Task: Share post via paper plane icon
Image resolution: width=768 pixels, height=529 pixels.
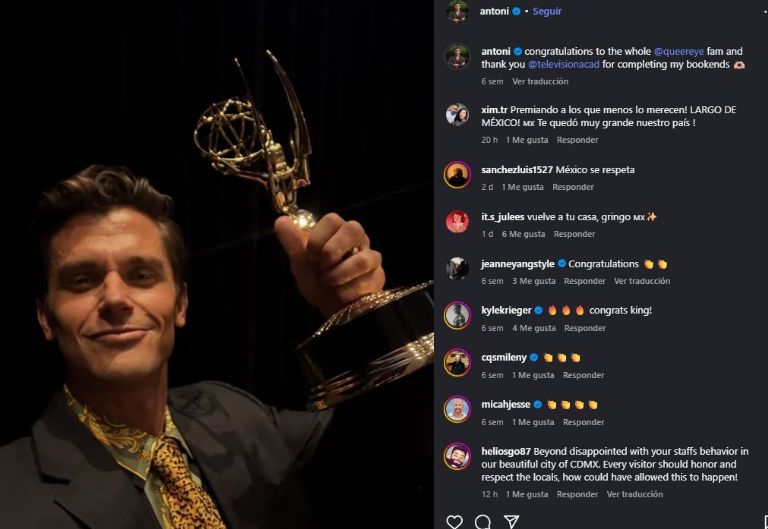Action: coord(511,521)
